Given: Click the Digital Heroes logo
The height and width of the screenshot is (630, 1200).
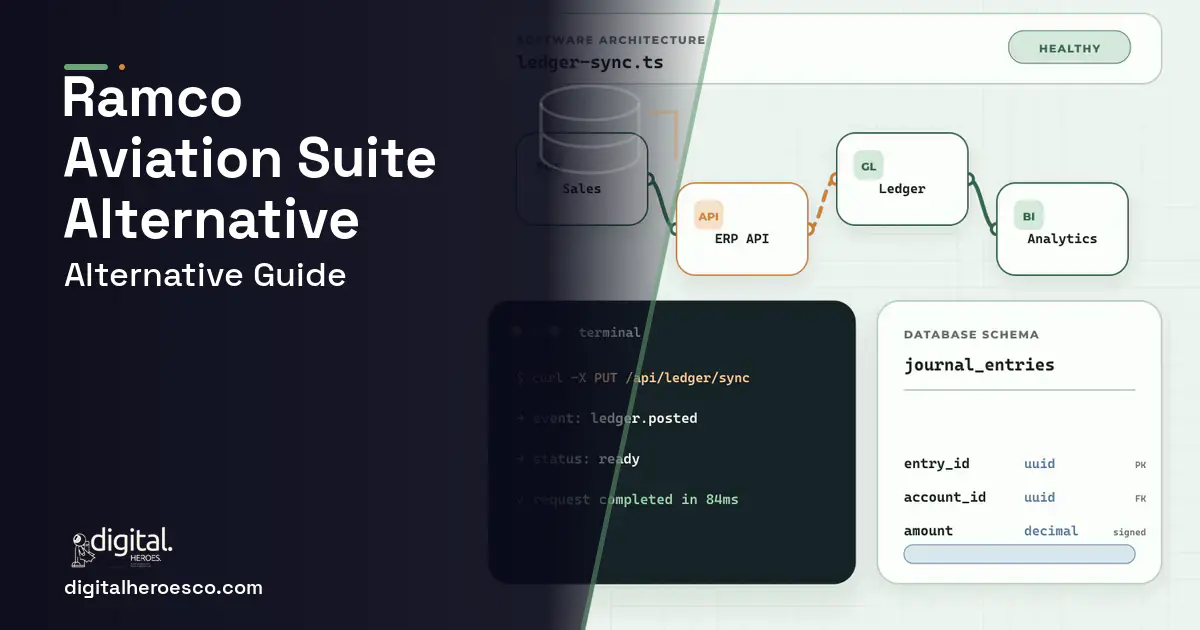Looking at the screenshot, I should coord(122,548).
